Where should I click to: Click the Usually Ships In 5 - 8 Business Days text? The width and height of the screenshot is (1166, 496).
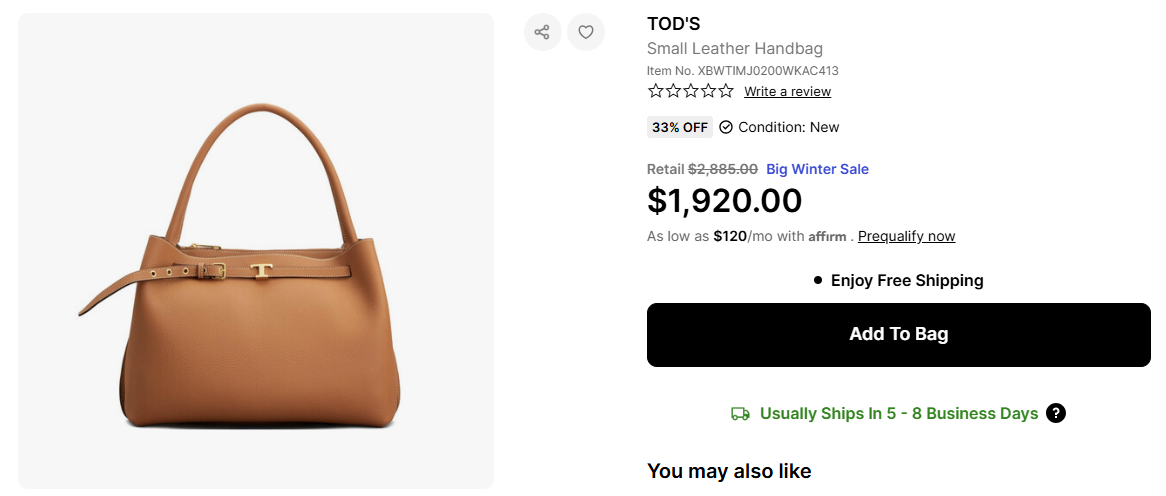tap(899, 413)
